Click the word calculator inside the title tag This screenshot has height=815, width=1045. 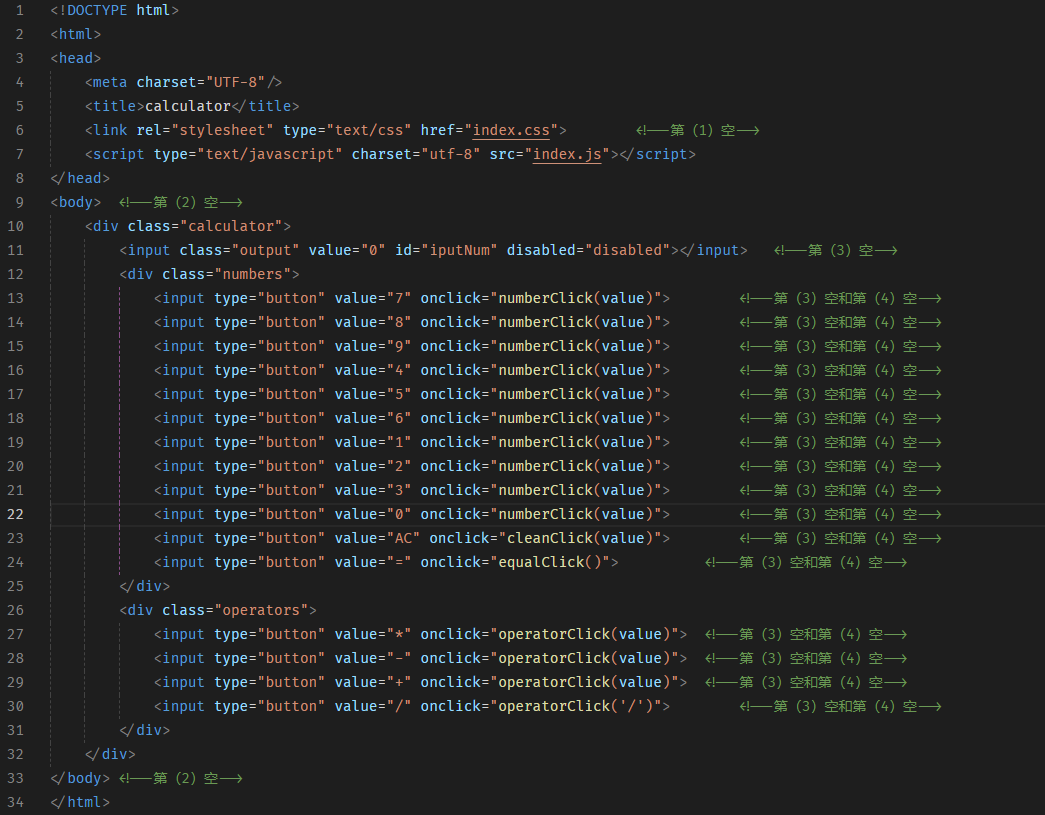(188, 106)
